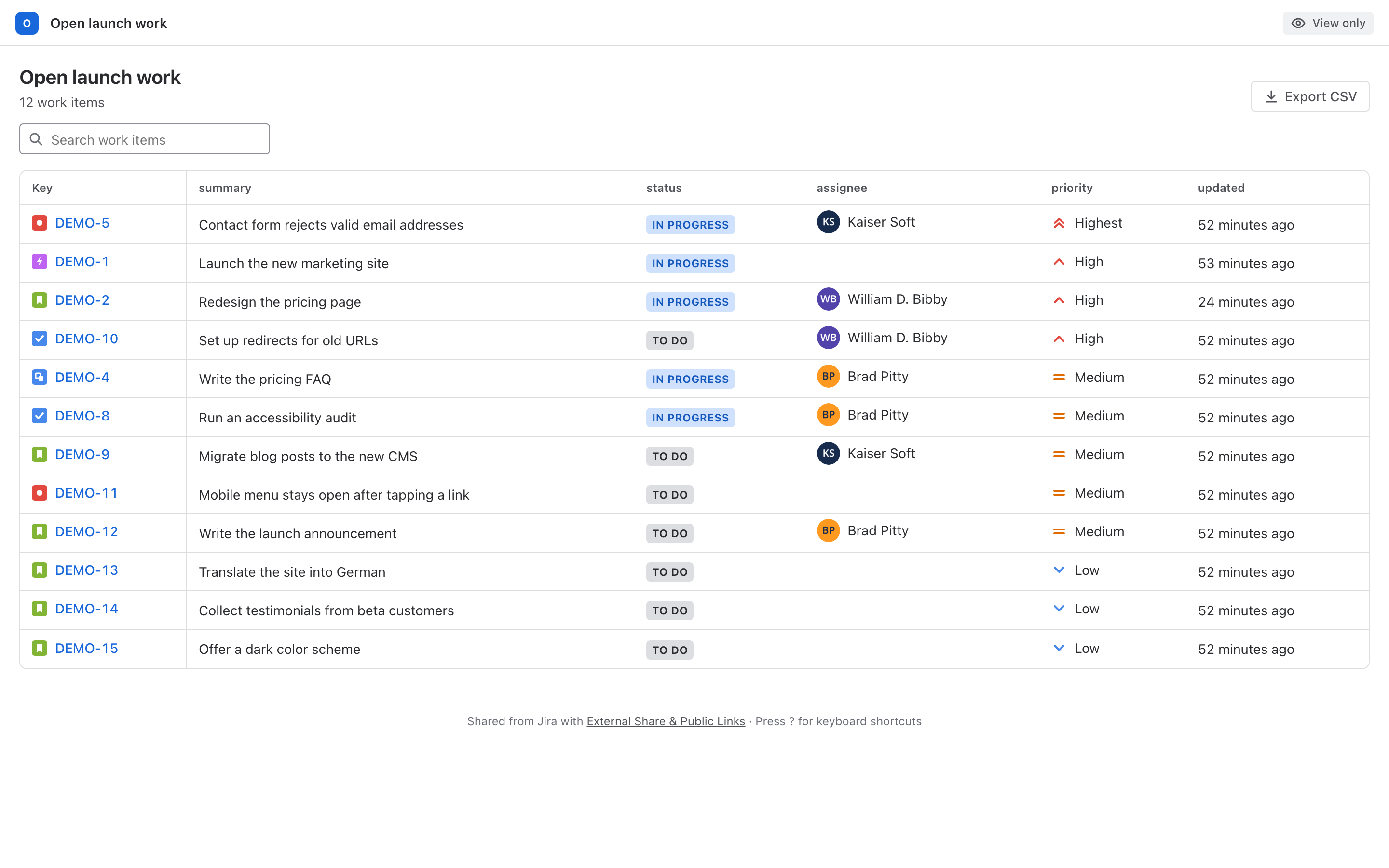Click the In Progress badge for DEMO-2
Viewport: 1389px width, 868px height.
point(691,301)
